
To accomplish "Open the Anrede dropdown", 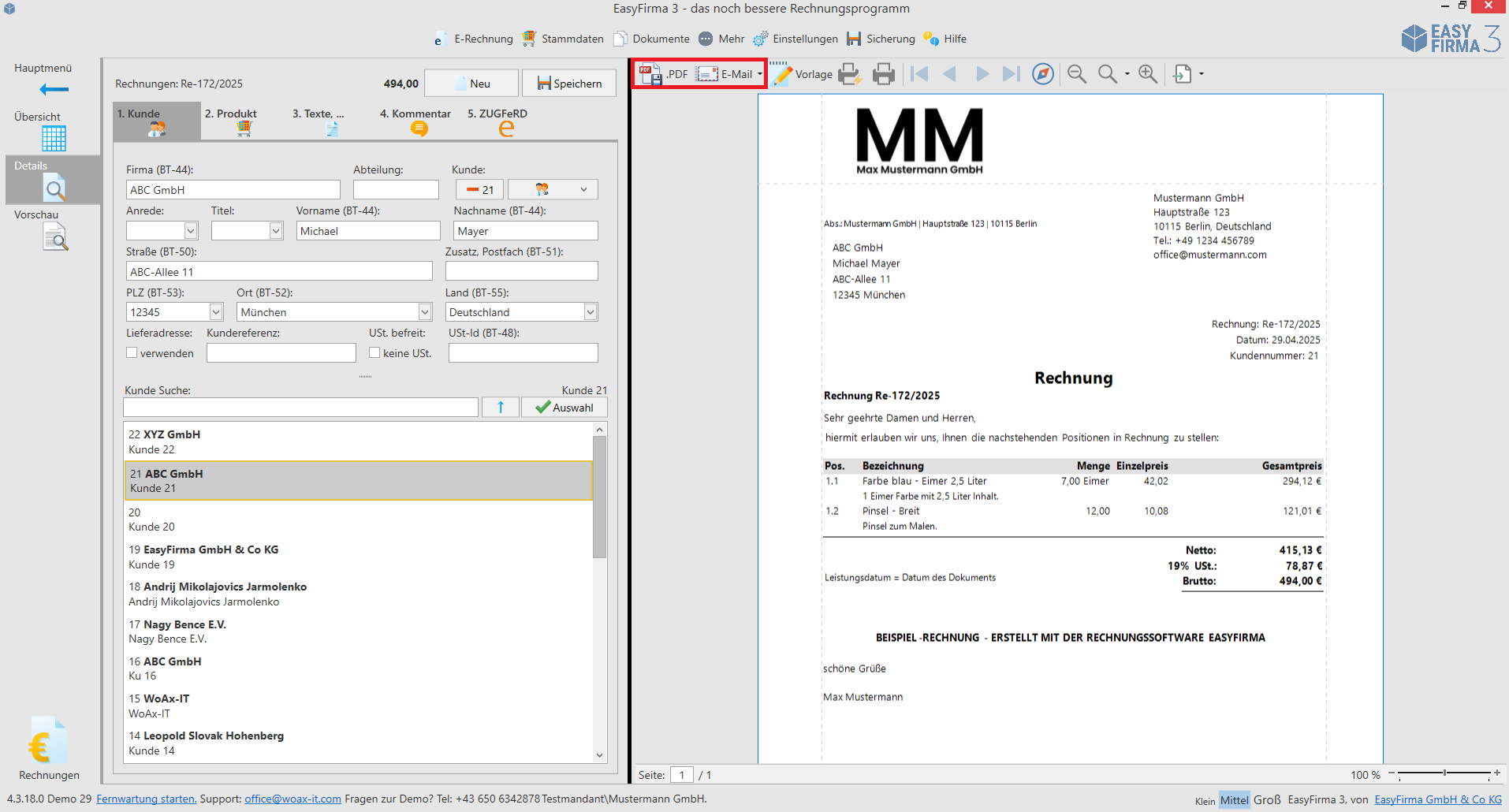I will 190,230.
